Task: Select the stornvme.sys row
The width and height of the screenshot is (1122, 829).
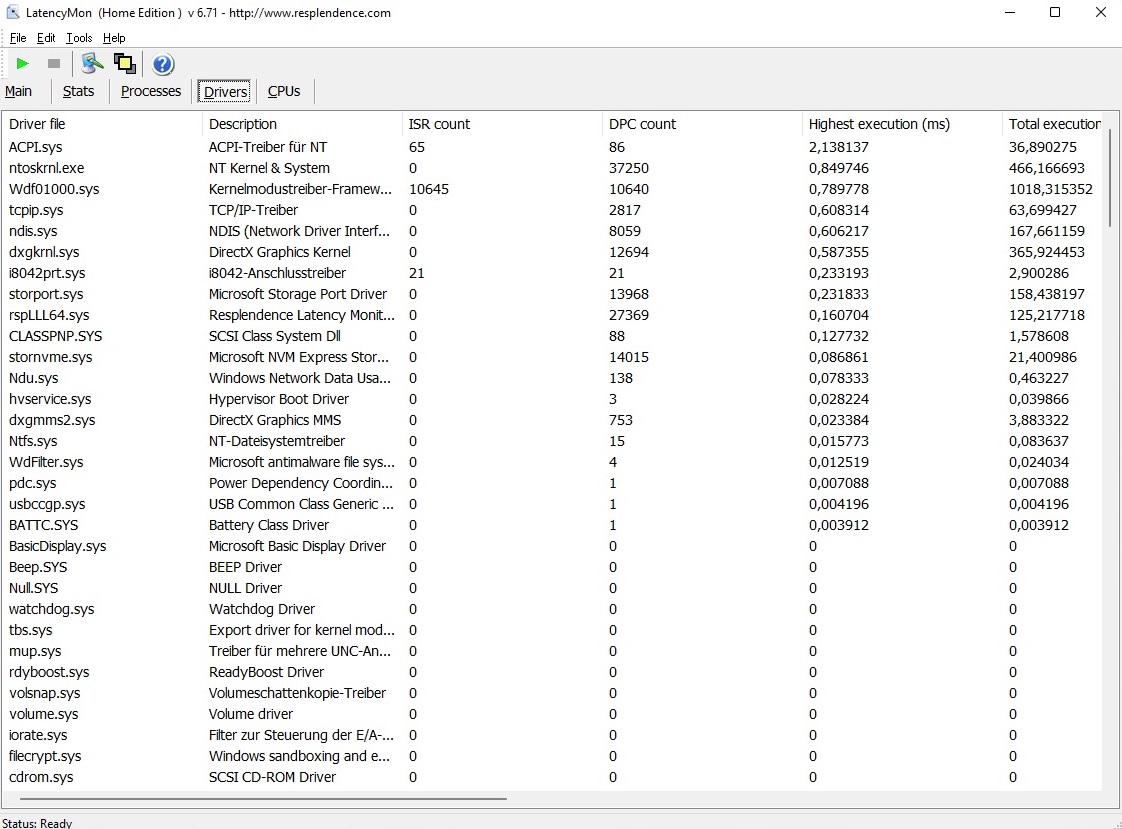Action: (x=552, y=357)
